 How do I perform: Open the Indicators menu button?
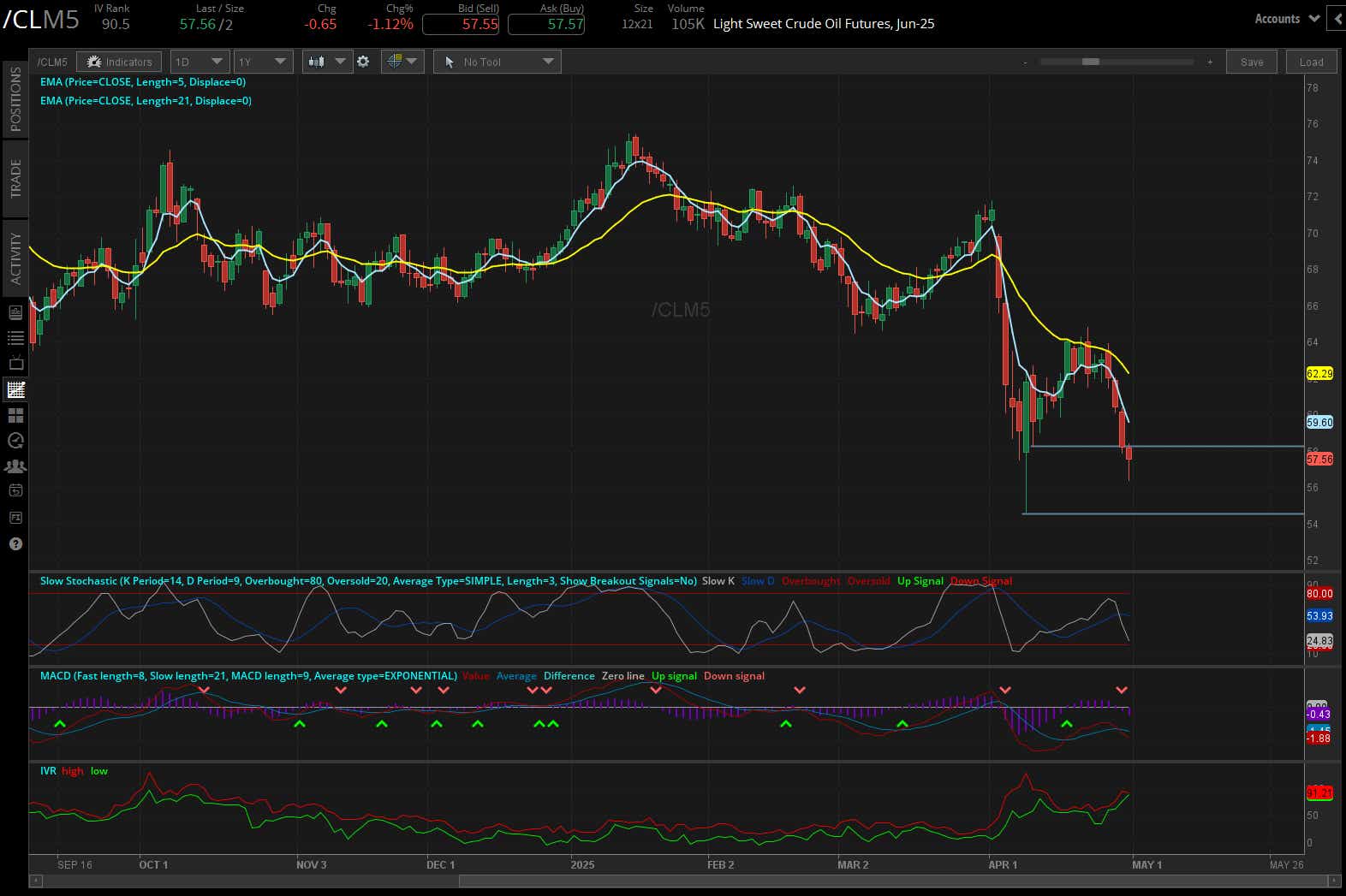119,62
